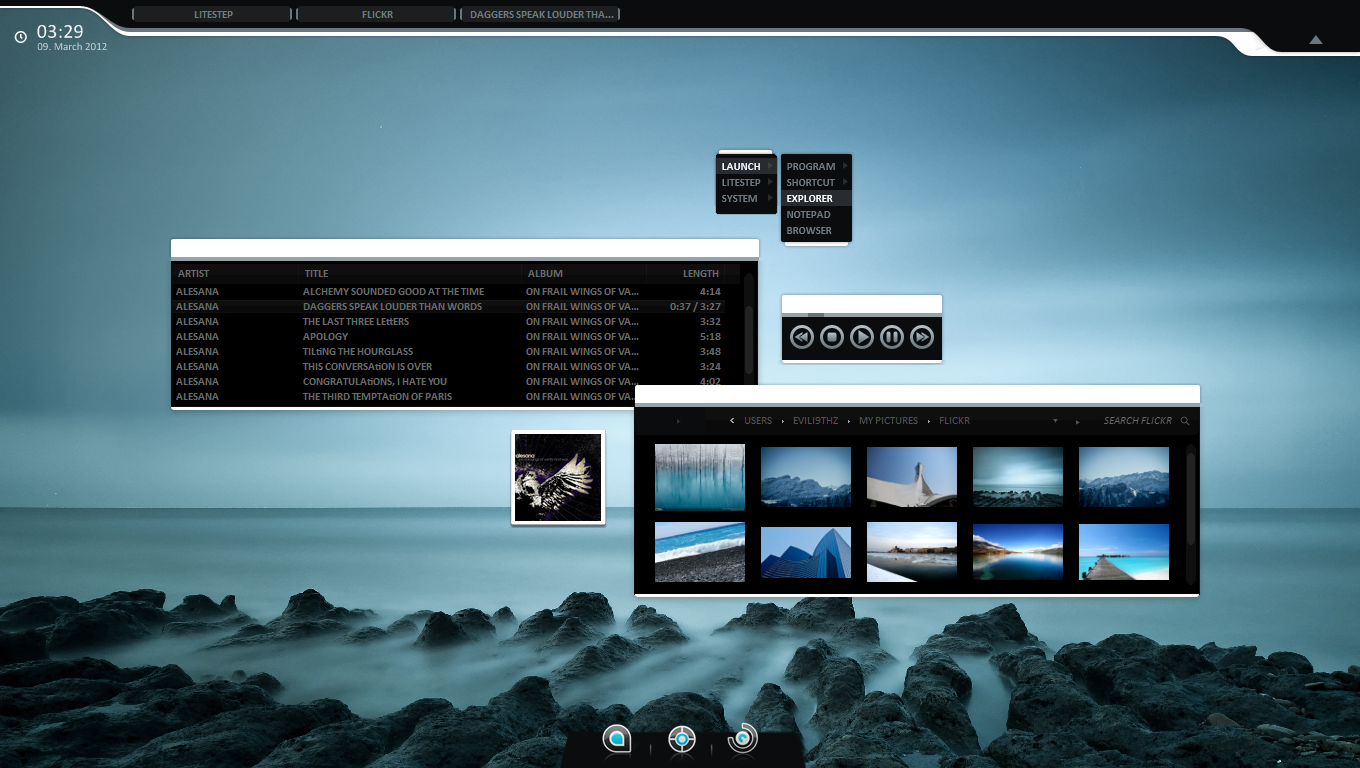Expand the LAUNCH submenu arrow
This screenshot has width=1360, height=768.
[770, 167]
